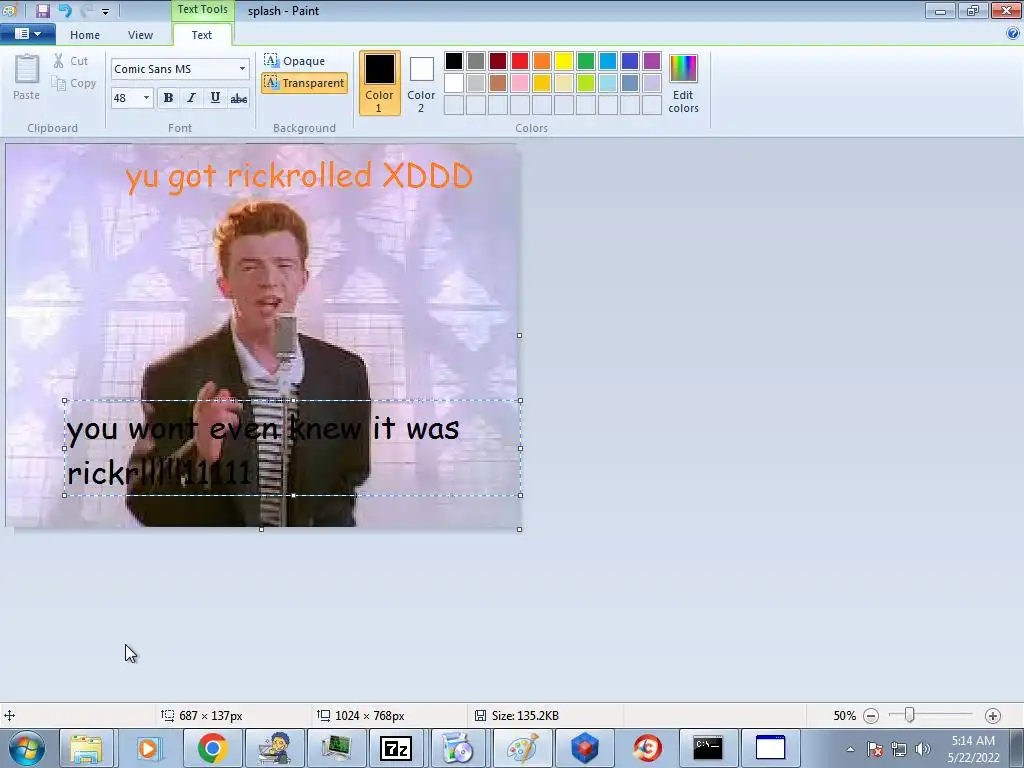Click the Action Center flag tray icon

tap(875, 749)
